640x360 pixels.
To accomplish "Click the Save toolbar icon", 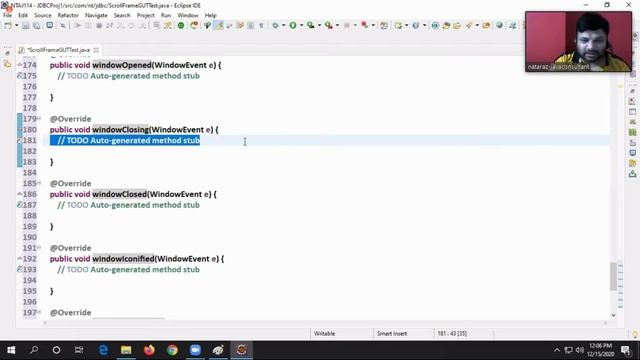I will [x=26, y=26].
